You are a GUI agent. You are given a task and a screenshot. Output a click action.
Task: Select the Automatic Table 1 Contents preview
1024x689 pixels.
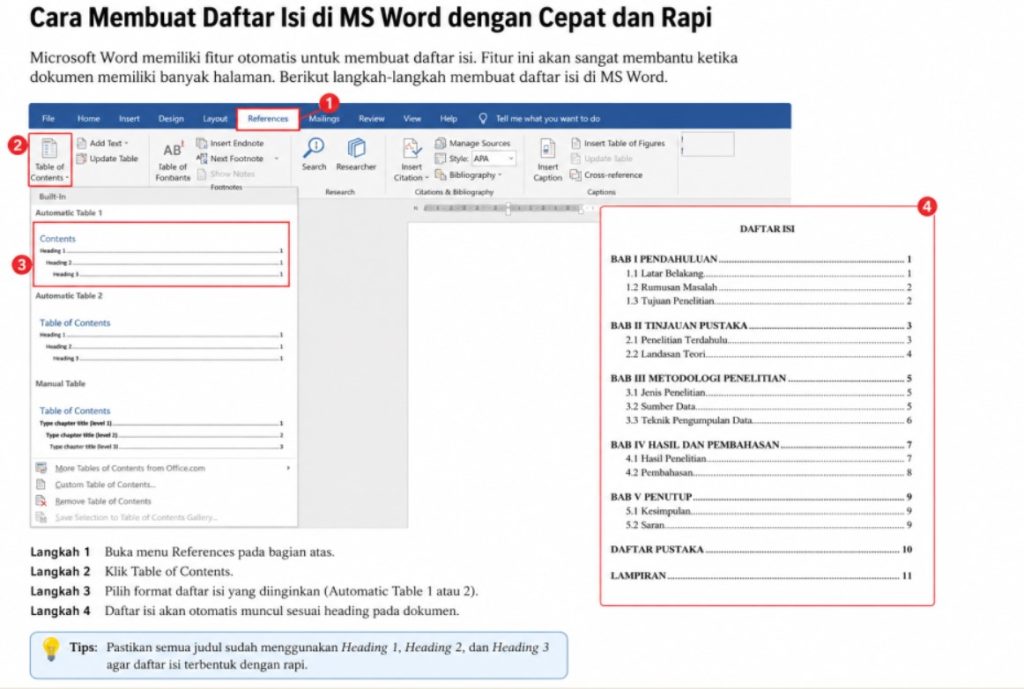(x=161, y=254)
